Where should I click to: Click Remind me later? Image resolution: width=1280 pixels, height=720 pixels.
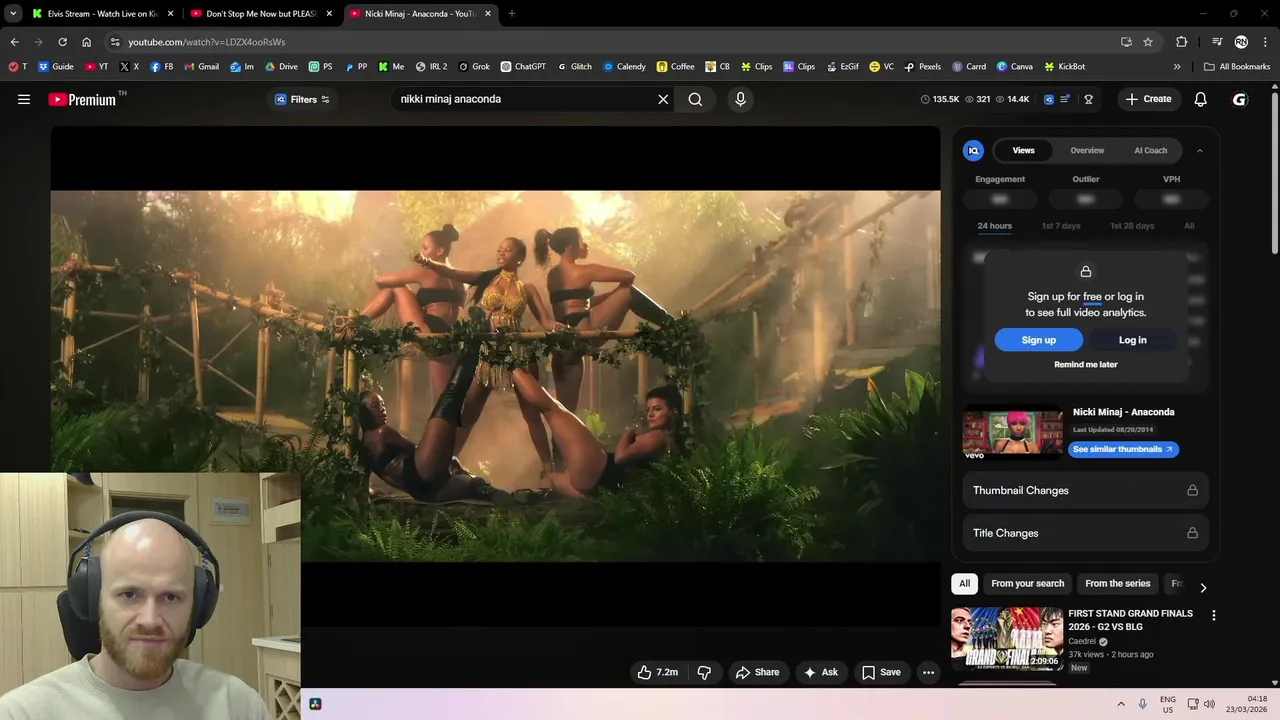1085,365
